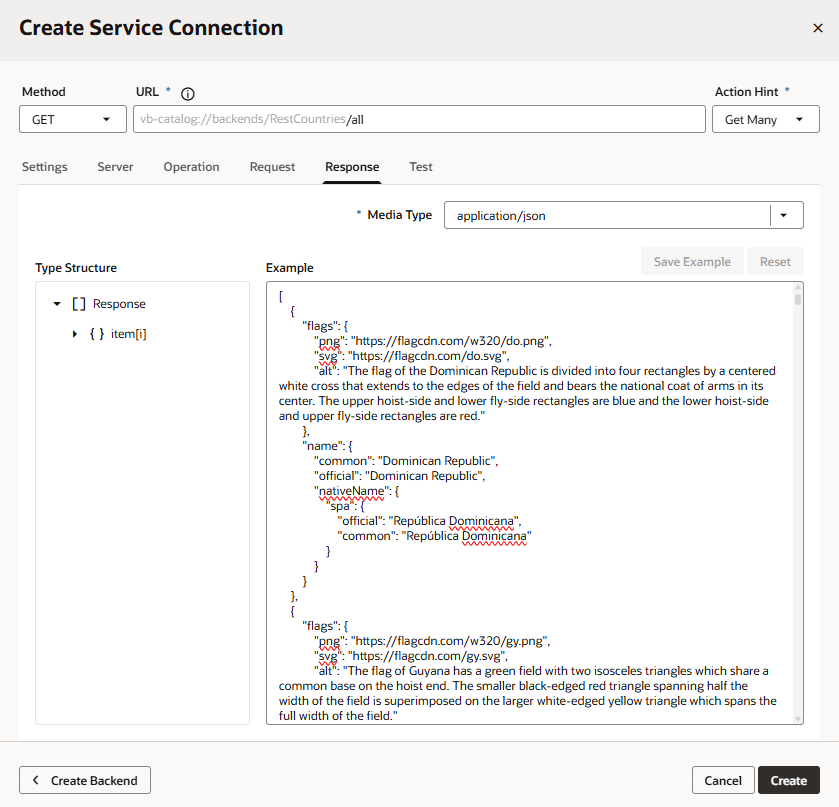
Task: Click the "https://flagcdn.com/do.svg" text
Action: click(x=428, y=356)
